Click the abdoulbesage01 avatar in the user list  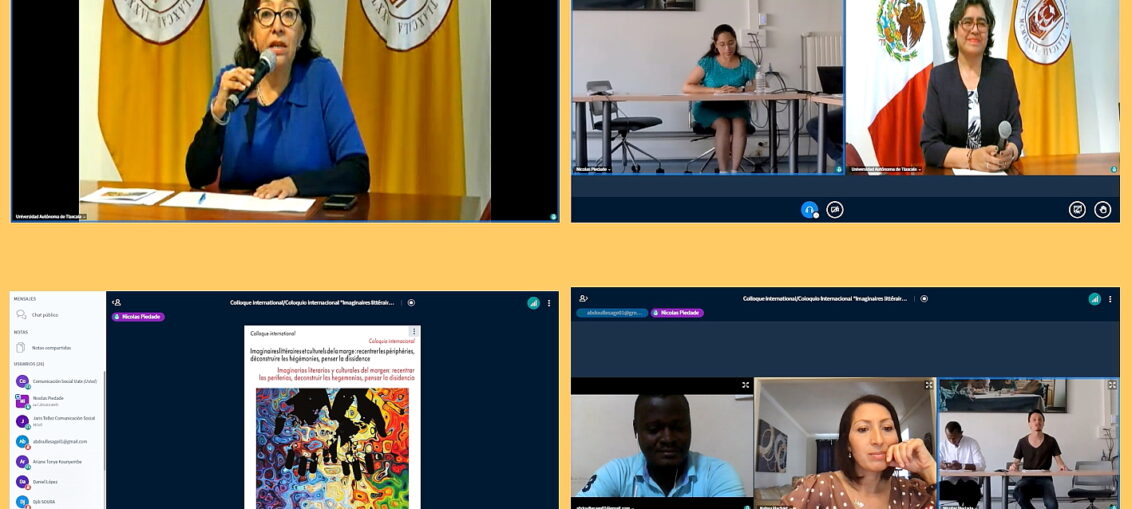[x=22, y=441]
